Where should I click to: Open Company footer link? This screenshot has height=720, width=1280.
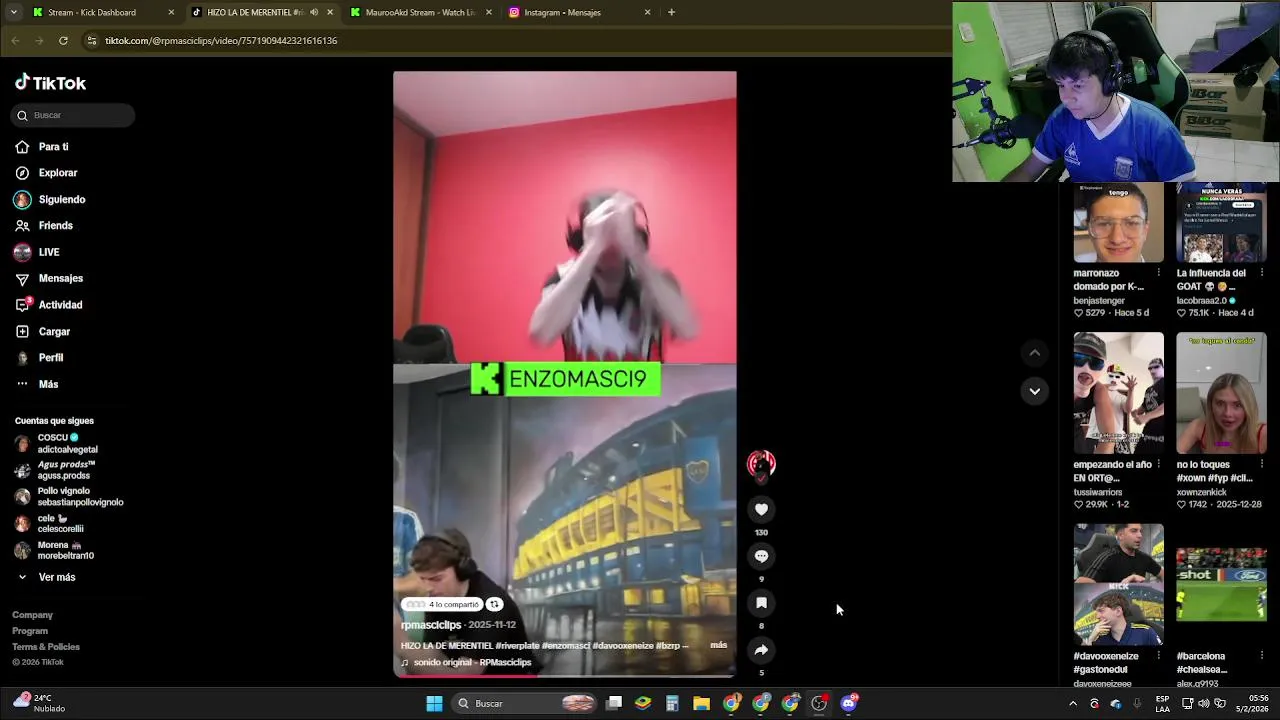point(32,615)
